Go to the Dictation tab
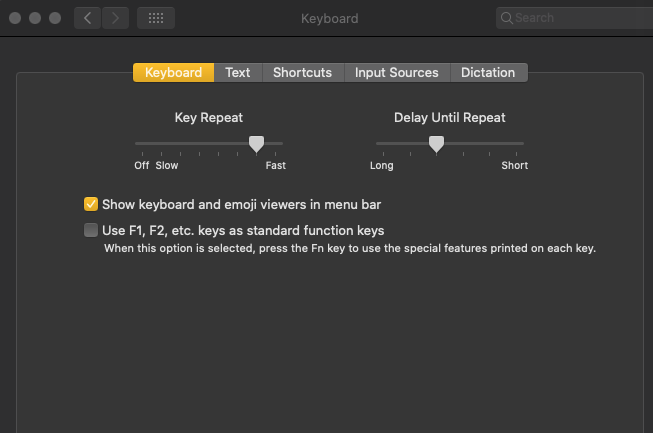 [488, 73]
